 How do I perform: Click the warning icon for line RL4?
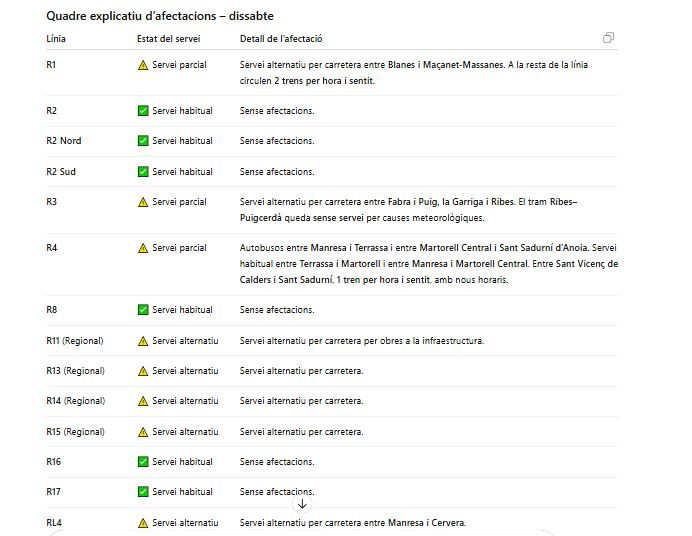[143, 523]
